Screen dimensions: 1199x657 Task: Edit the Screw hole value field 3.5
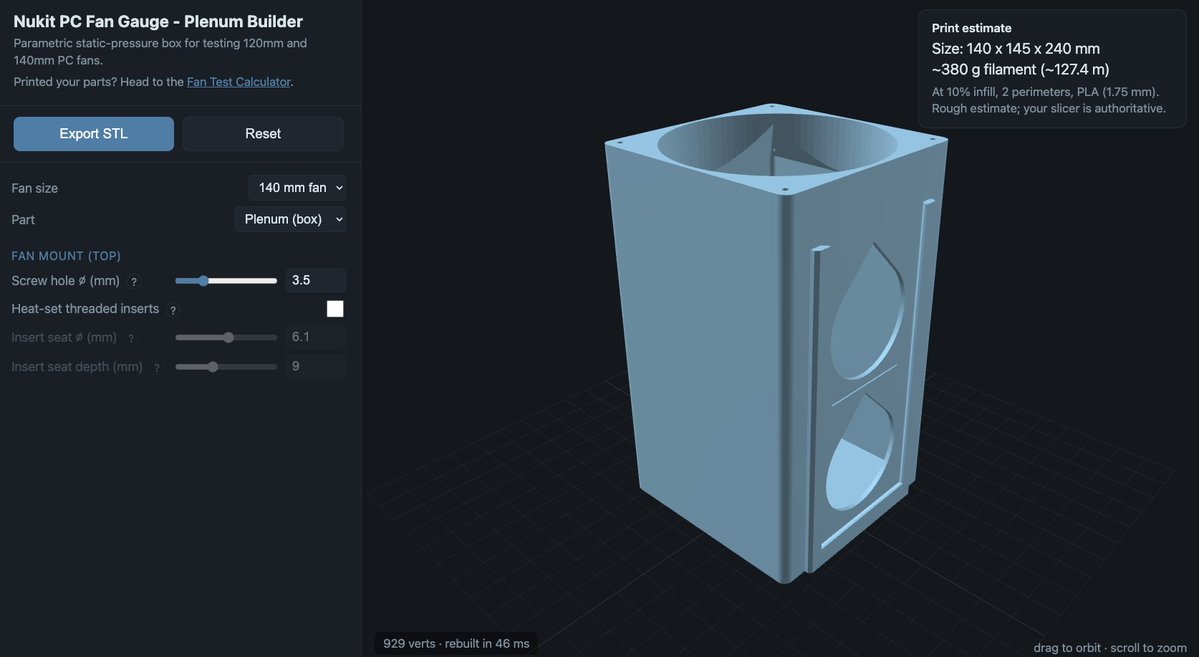coord(315,281)
